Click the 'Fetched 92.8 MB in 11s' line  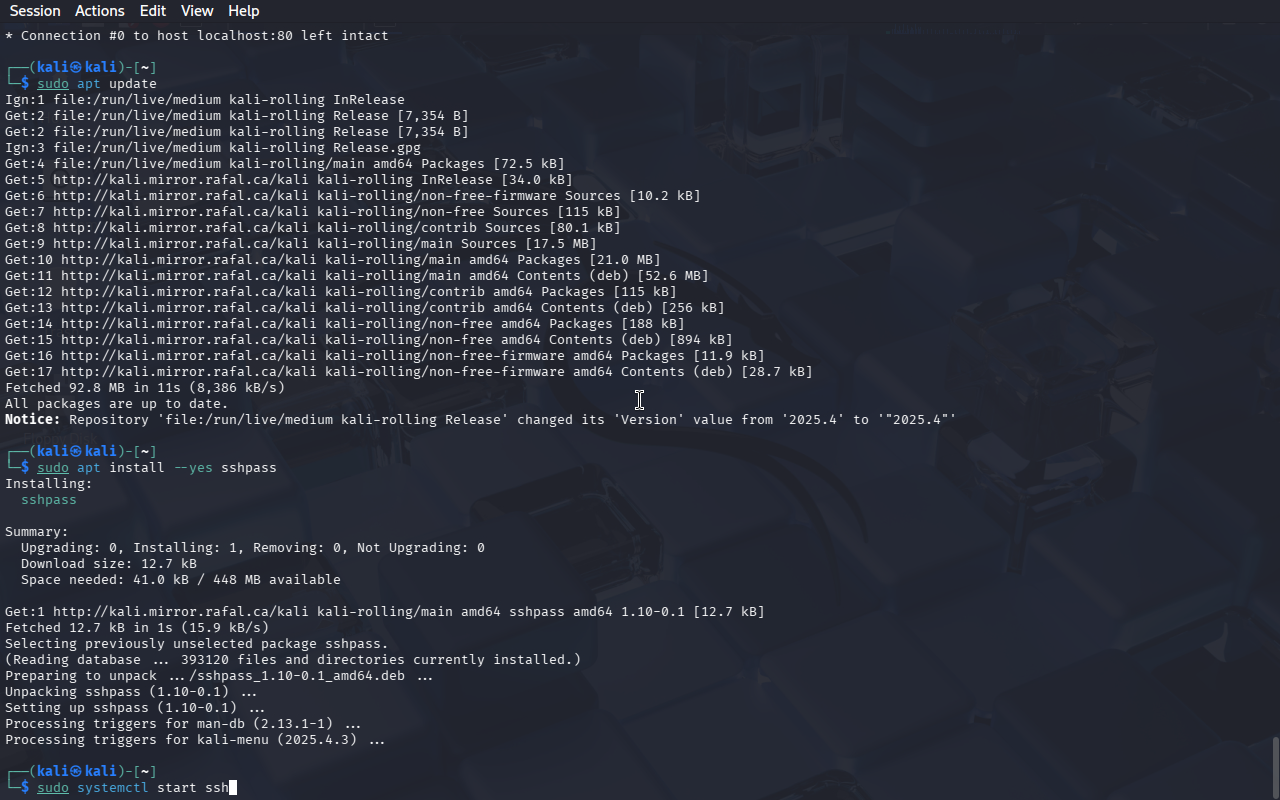[145, 388]
